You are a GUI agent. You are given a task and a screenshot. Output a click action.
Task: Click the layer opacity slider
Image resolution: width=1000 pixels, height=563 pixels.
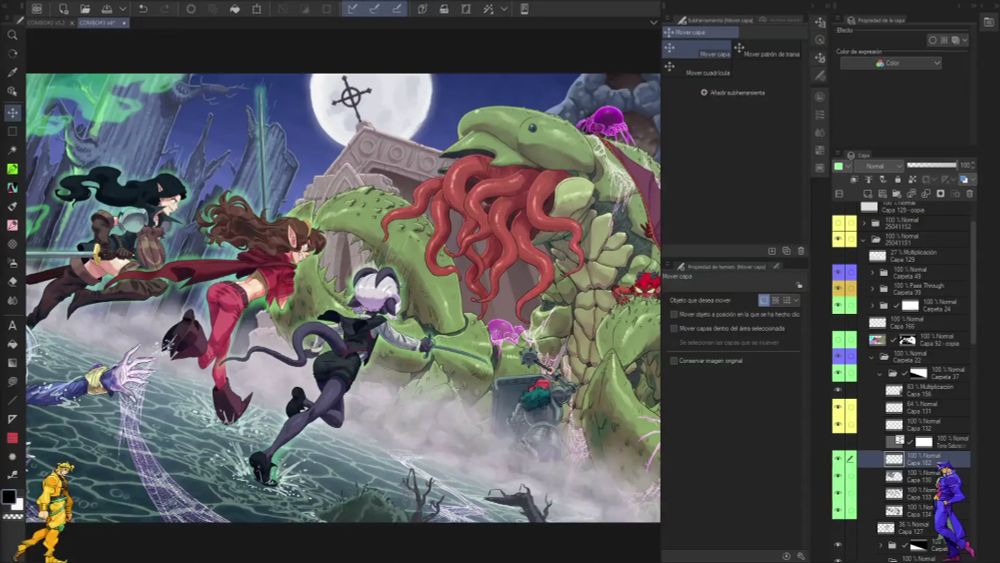click(x=930, y=165)
